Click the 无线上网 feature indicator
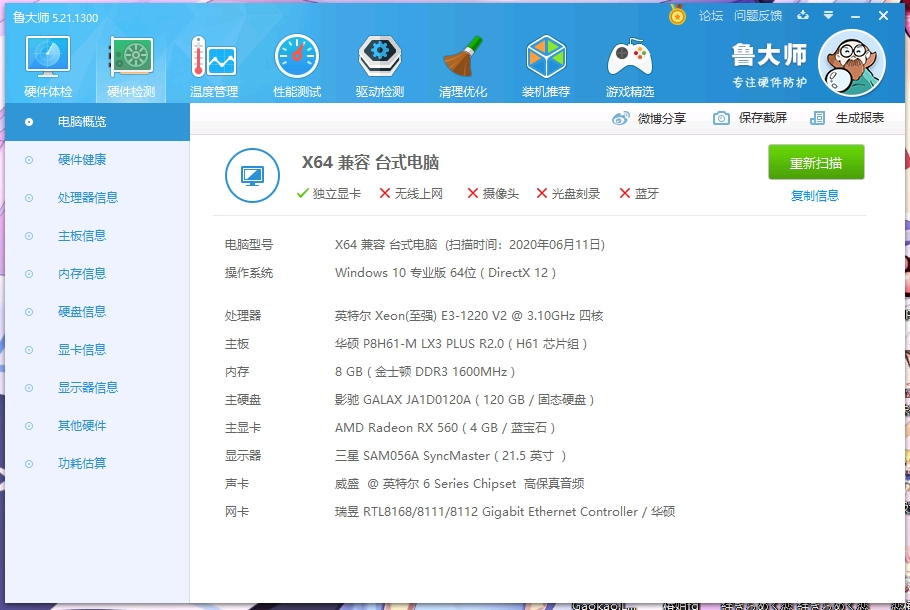910x610 pixels. click(x=411, y=194)
